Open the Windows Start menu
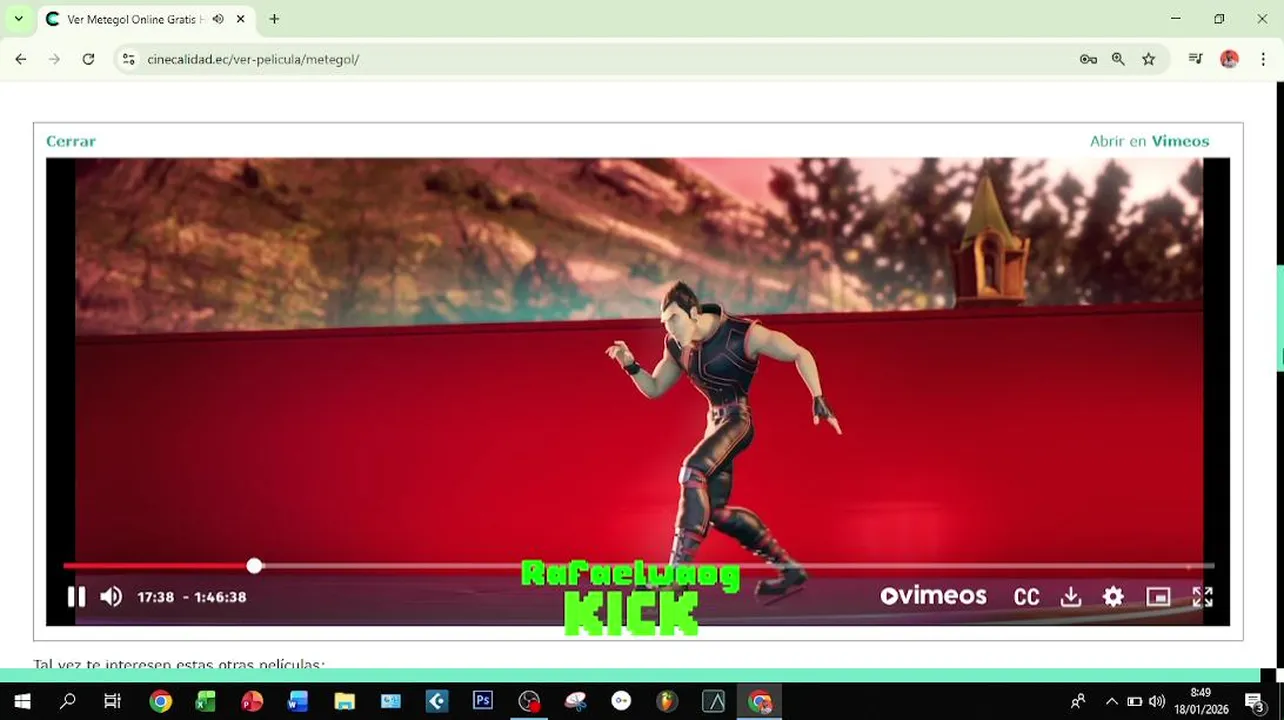 coord(22,702)
